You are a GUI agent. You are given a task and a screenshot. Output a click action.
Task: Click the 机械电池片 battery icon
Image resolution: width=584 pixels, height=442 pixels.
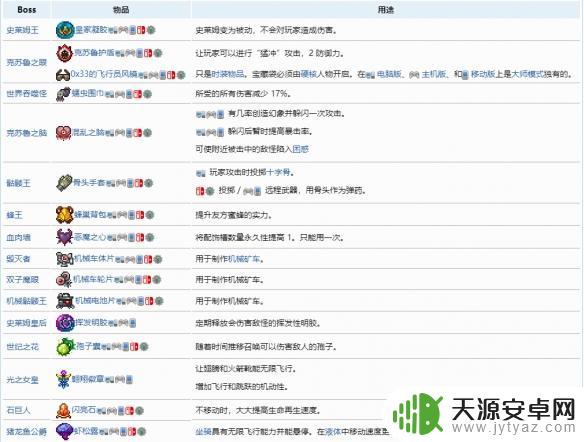(65, 301)
